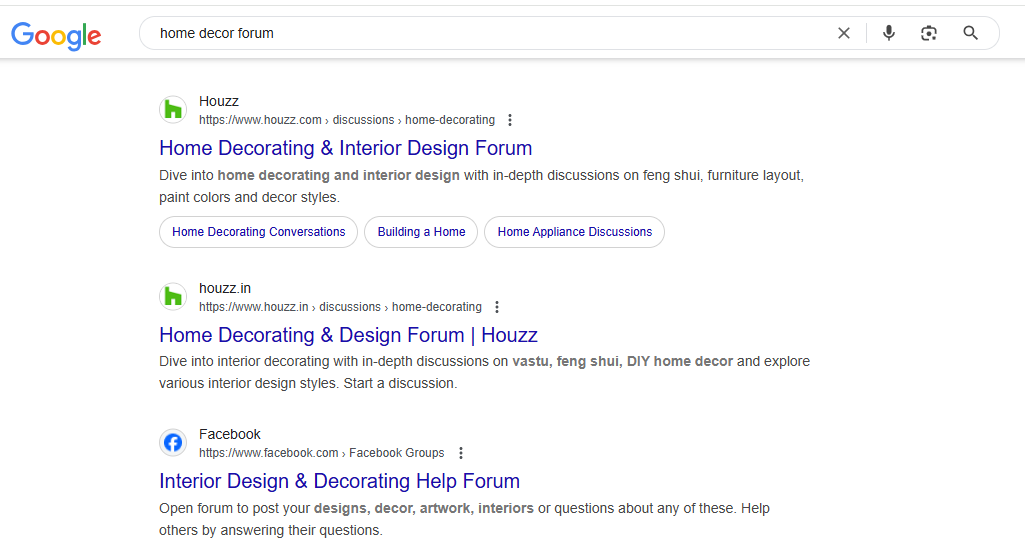Open Home Decorating & Design Forum | Houzz link

coord(348,335)
